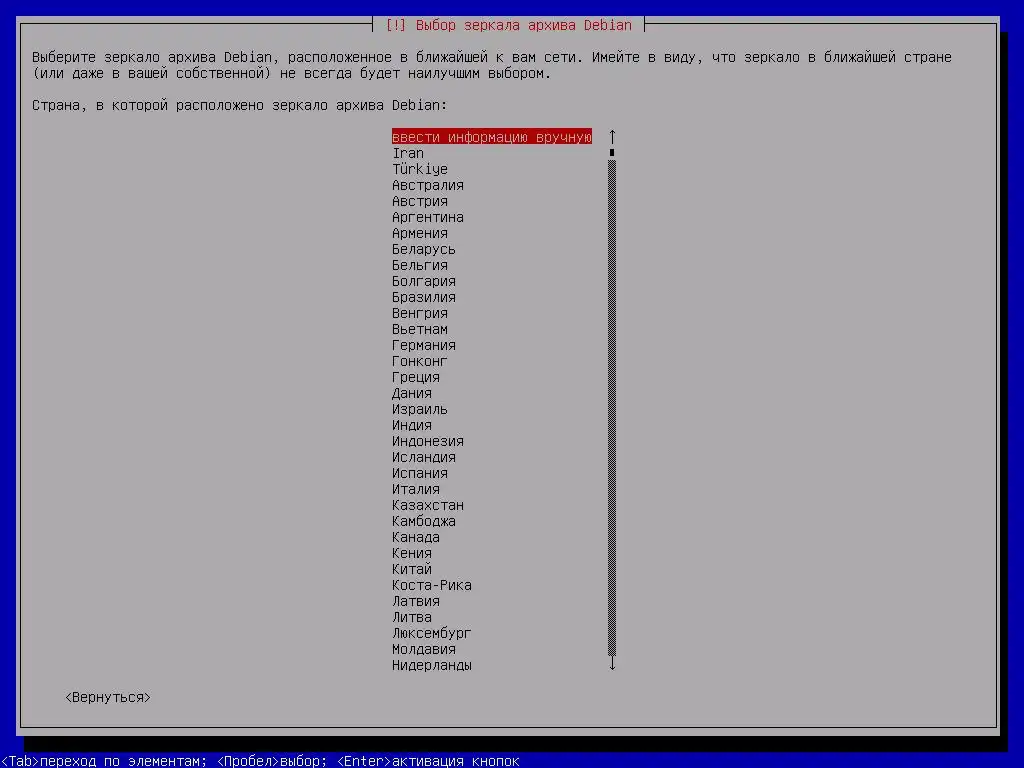Choose Болгария from the list
Image resolution: width=1024 pixels, height=768 pixels.
pyautogui.click(x=424, y=281)
